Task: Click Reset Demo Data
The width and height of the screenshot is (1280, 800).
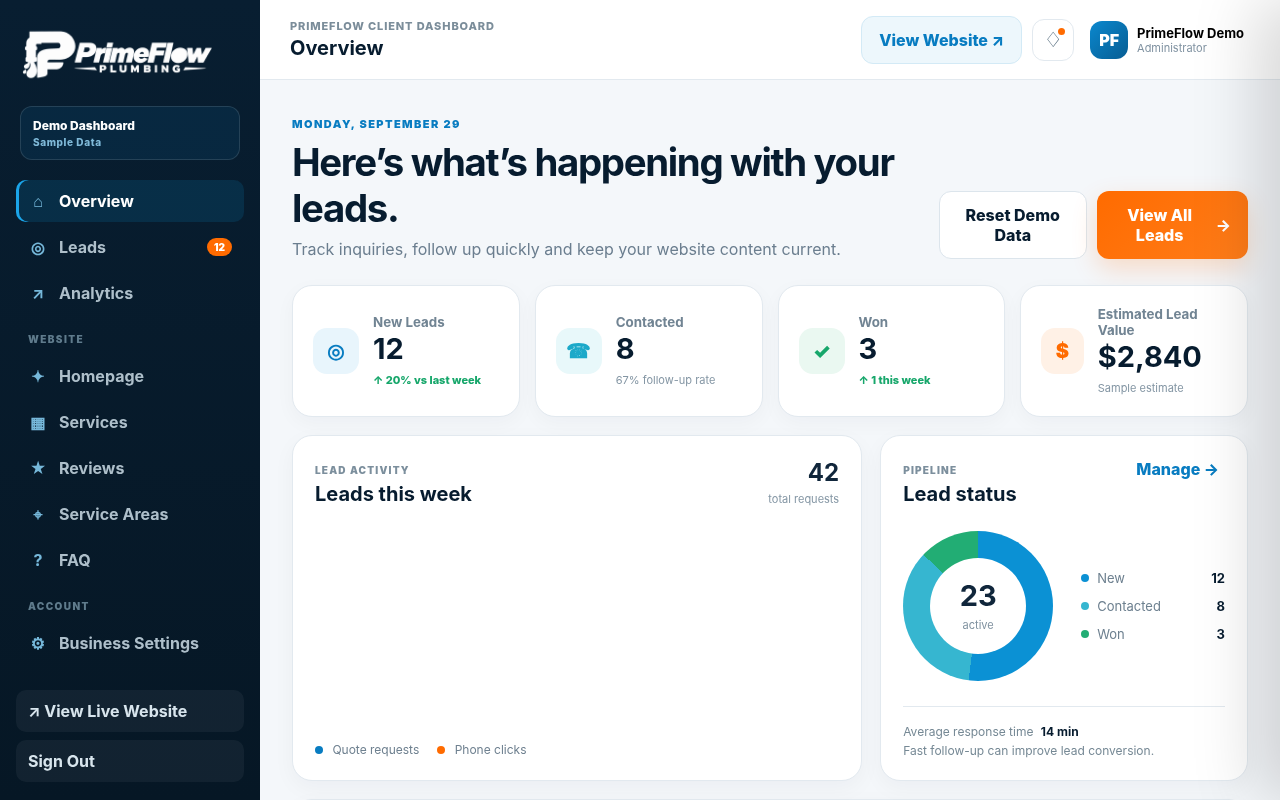Action: [x=1012, y=225]
